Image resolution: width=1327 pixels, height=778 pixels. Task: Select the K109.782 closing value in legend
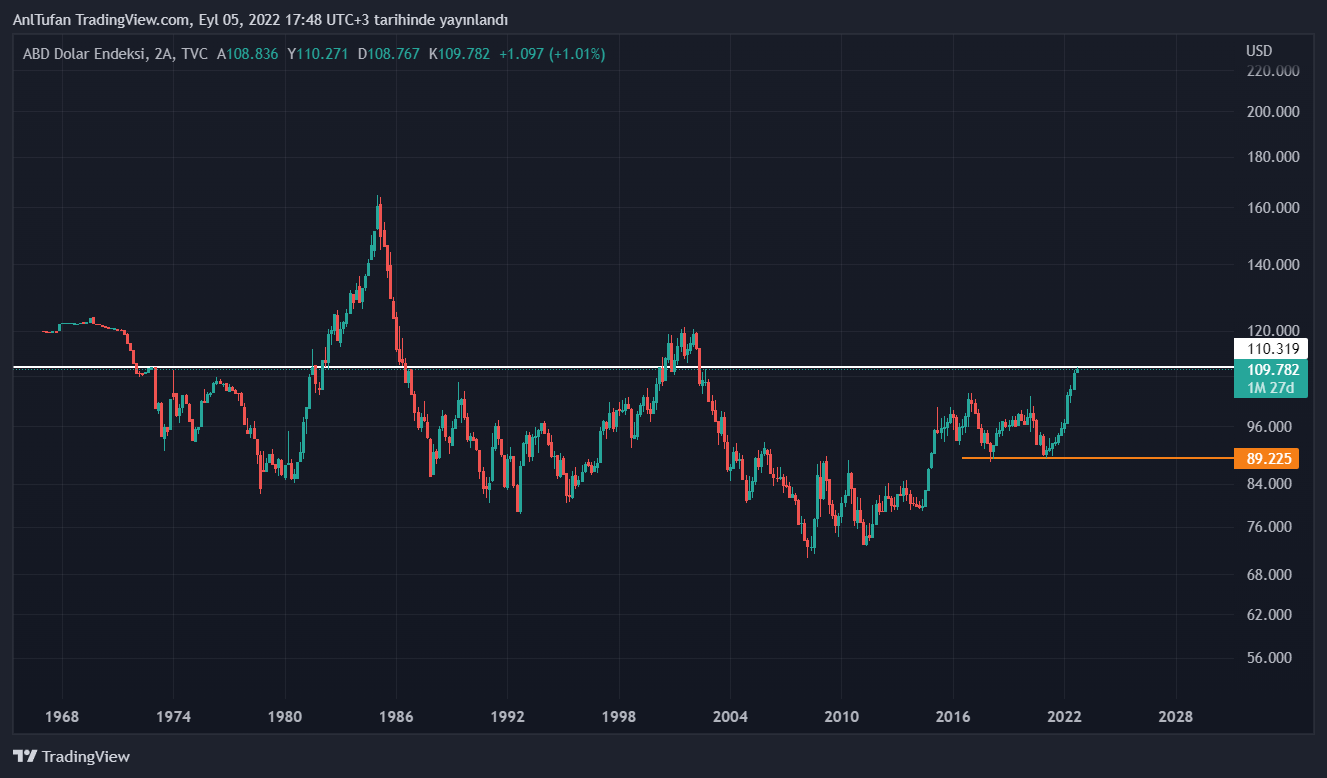tap(459, 54)
